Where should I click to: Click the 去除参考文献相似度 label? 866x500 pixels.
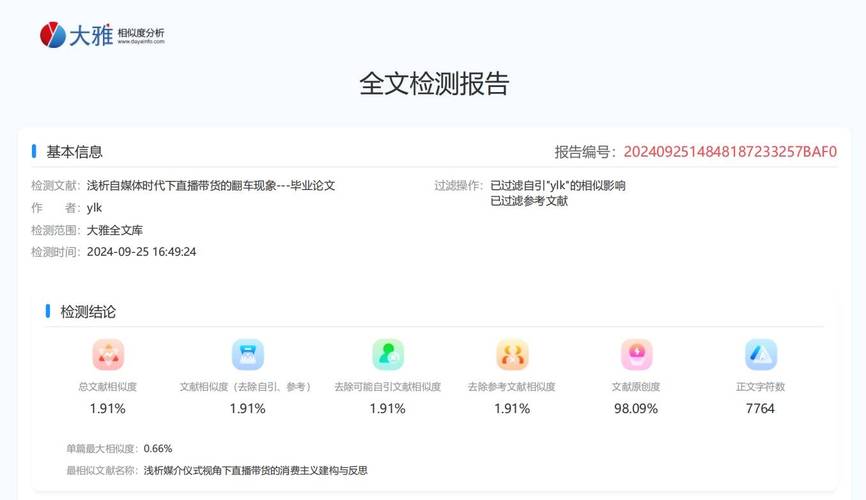(512, 387)
